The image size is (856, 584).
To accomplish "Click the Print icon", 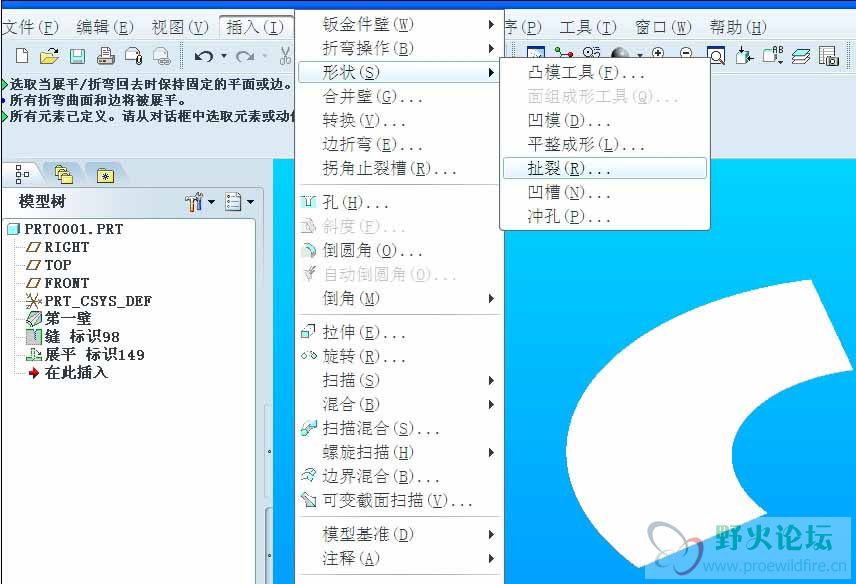I will pos(105,57).
